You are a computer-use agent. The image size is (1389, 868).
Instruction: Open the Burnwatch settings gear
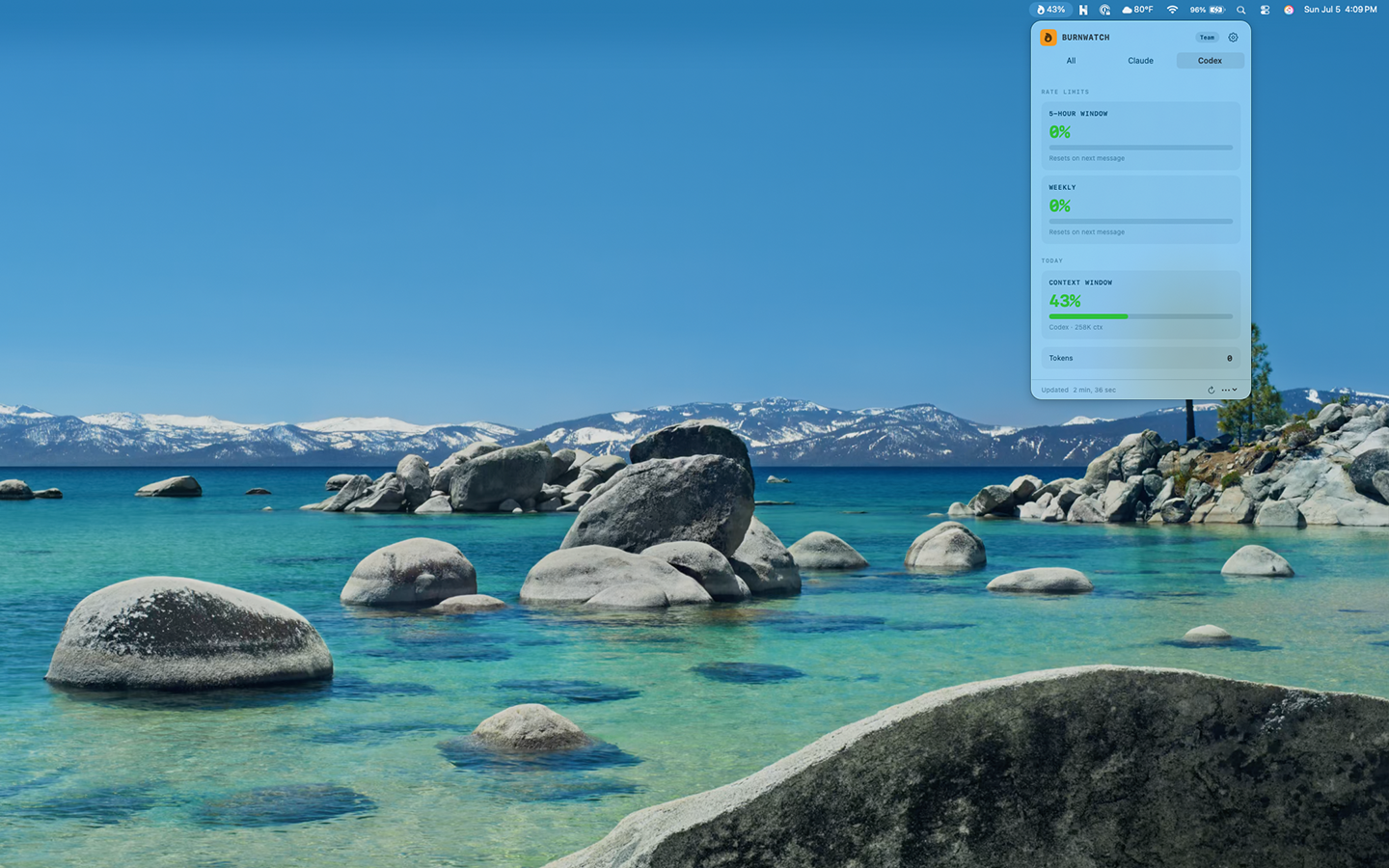tap(1233, 38)
